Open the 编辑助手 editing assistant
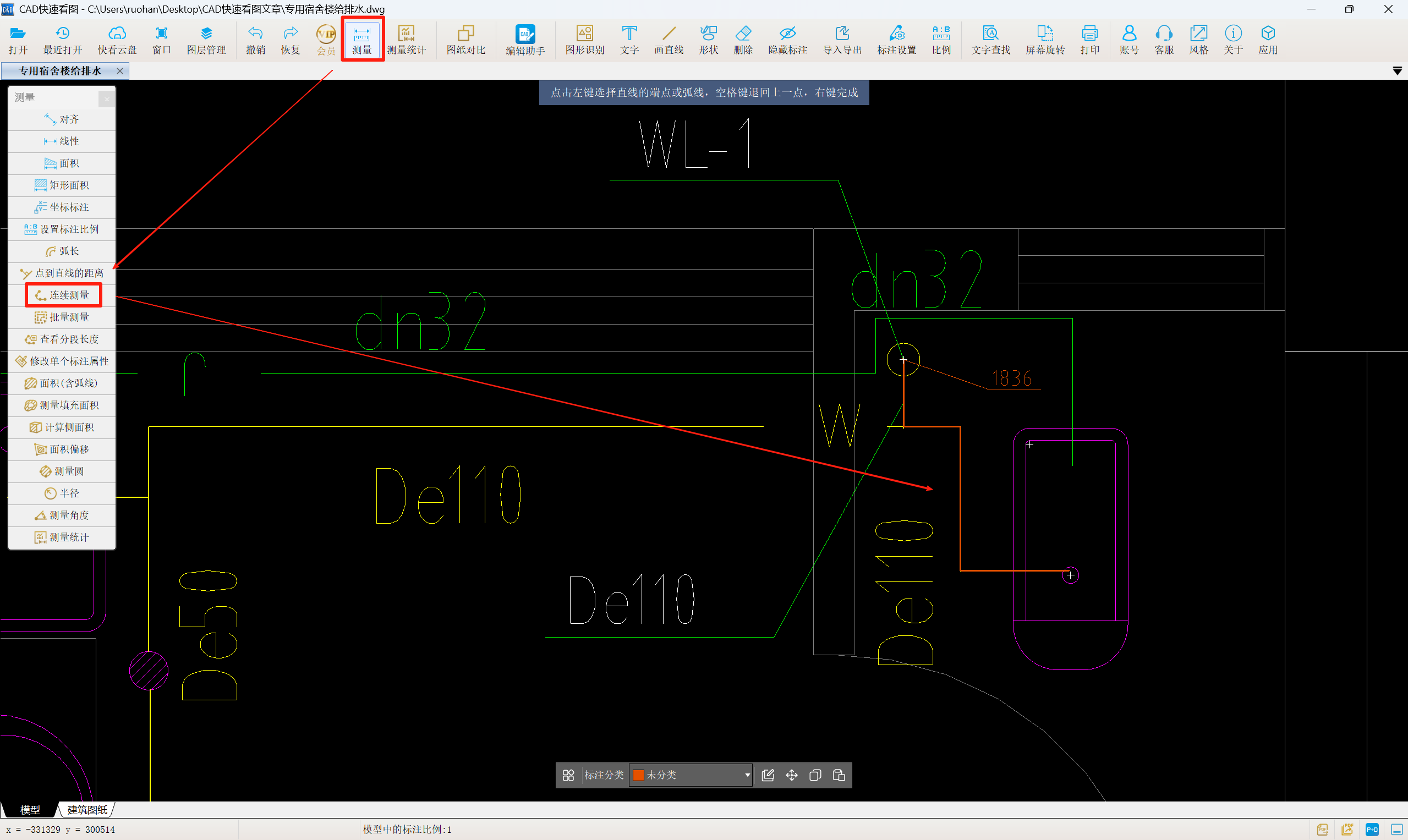The width and height of the screenshot is (1408, 840). click(x=525, y=40)
